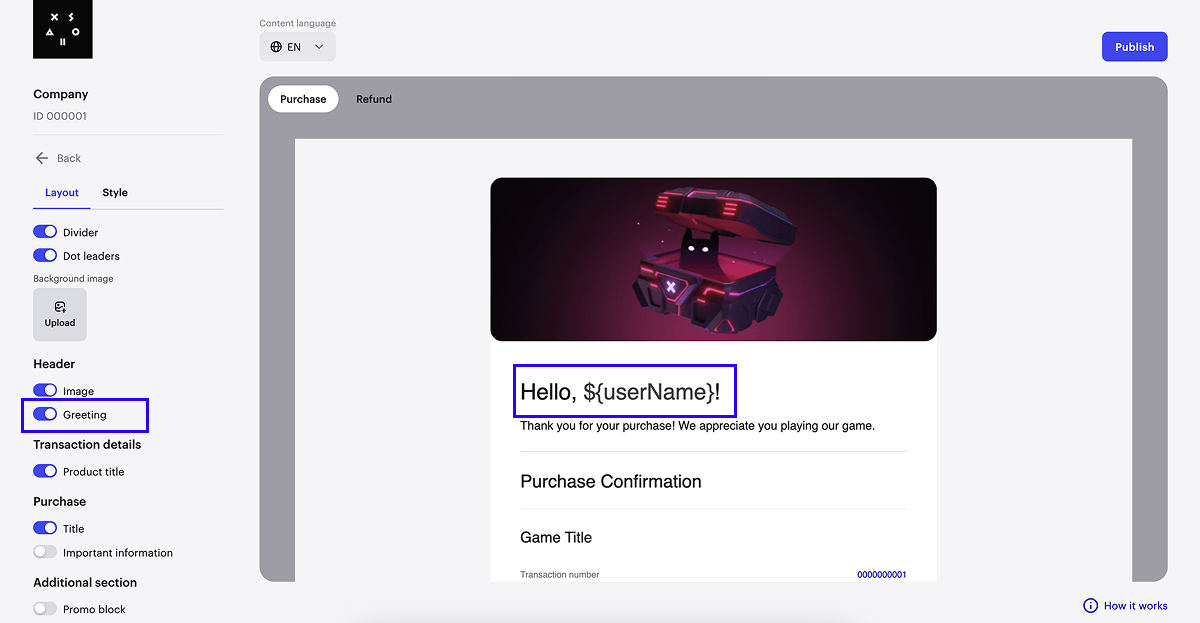Expand language list via chevron arrow
This screenshot has height=623, width=1200.
pos(319,47)
